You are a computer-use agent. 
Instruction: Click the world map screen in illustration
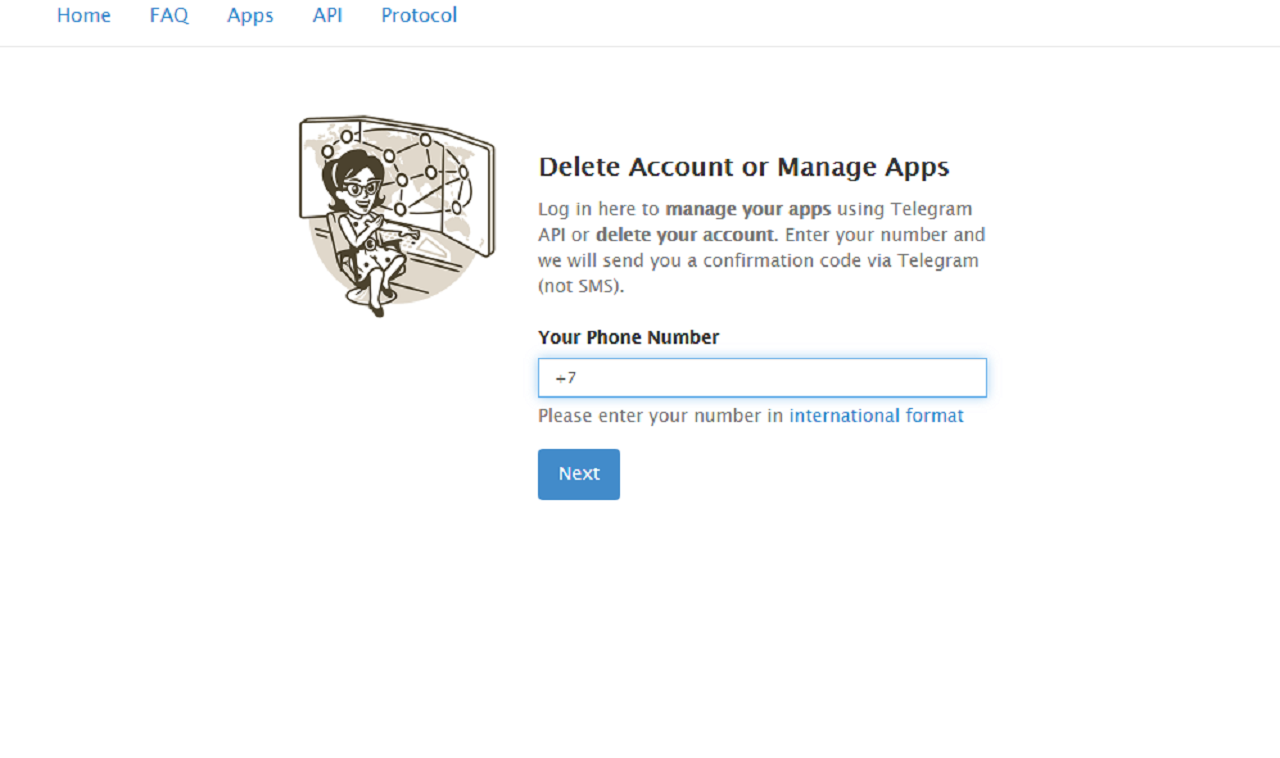440,180
